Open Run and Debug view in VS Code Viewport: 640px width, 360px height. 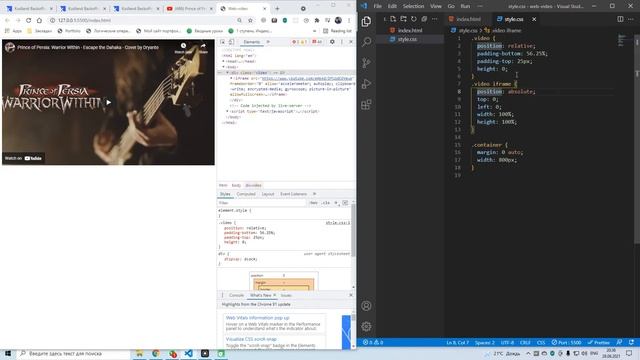point(366,84)
